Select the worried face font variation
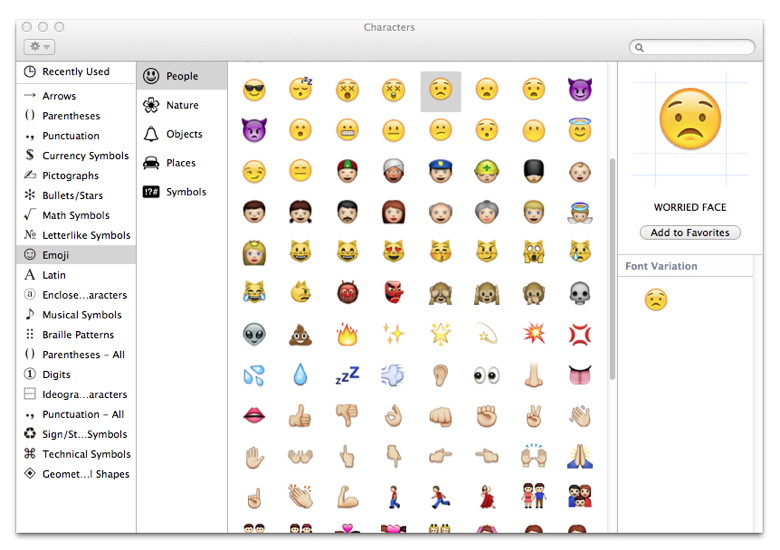The height and width of the screenshot is (550, 780). pyautogui.click(x=656, y=300)
